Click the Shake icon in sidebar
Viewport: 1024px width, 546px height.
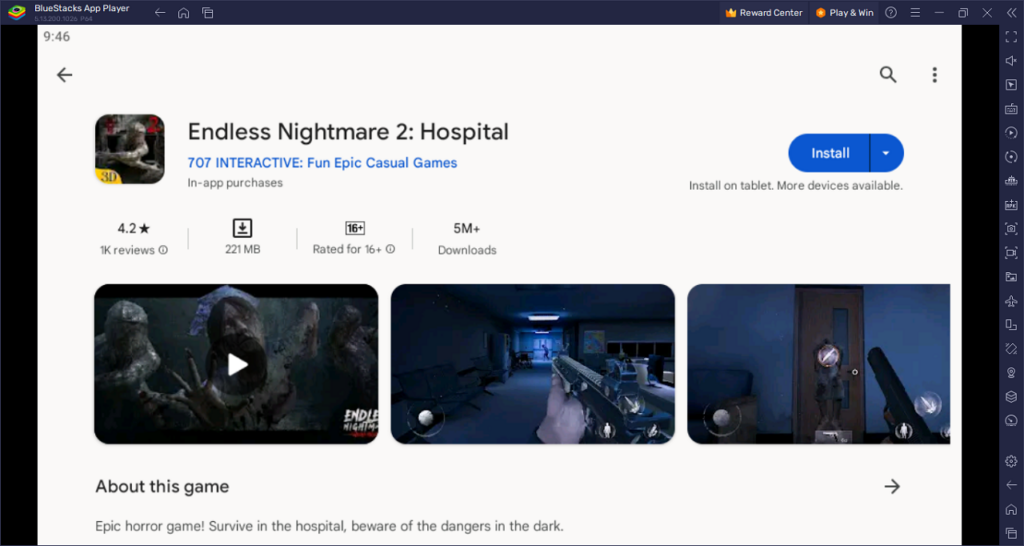click(x=1011, y=349)
